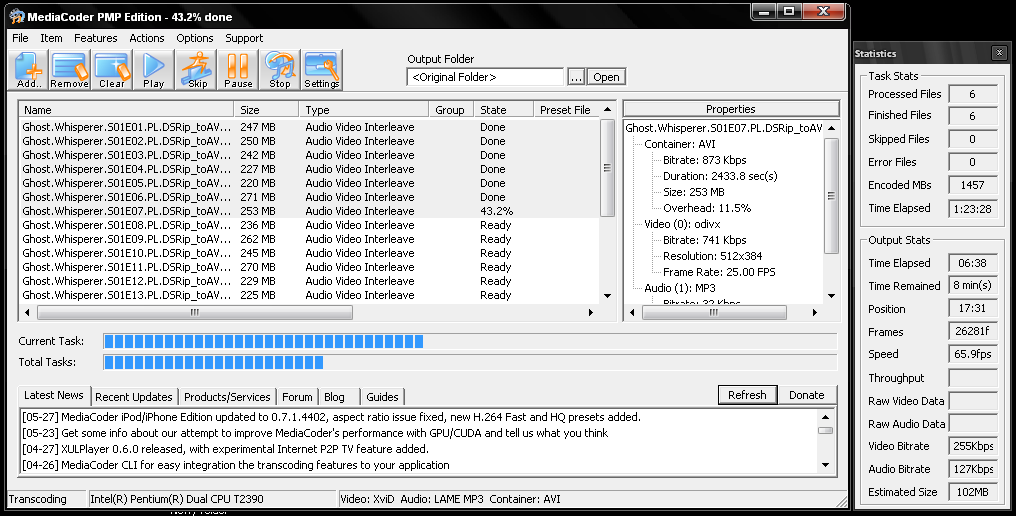
Task: Sort file list by Group column
Action: coord(451,110)
